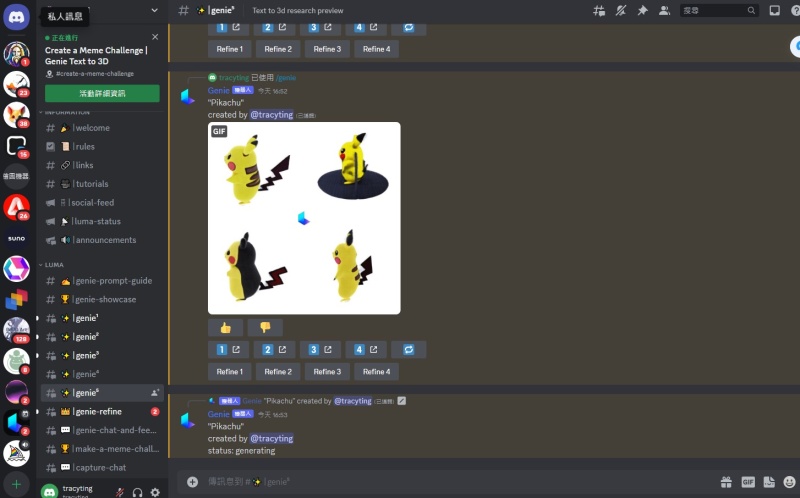
Task: Open #create-a-meme-challenge event location link
Action: tap(95, 74)
